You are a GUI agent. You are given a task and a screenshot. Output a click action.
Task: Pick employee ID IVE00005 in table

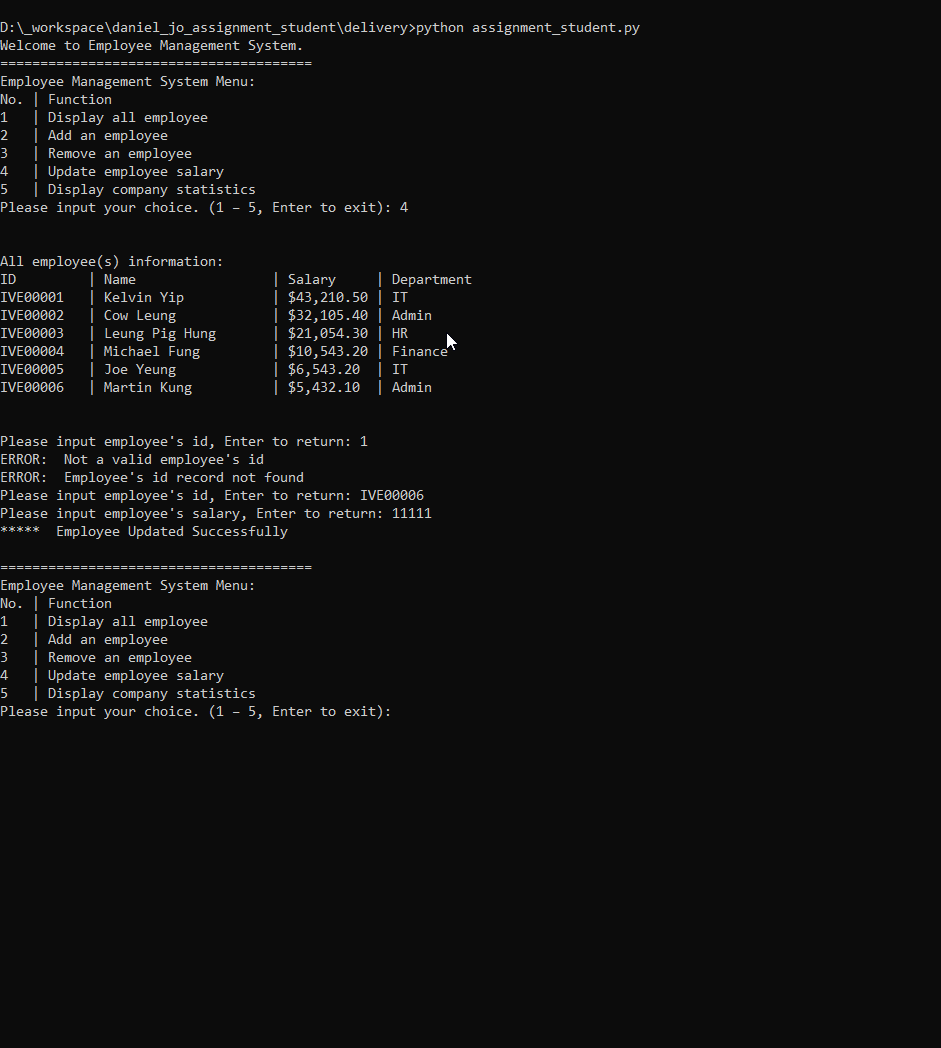[x=32, y=369]
